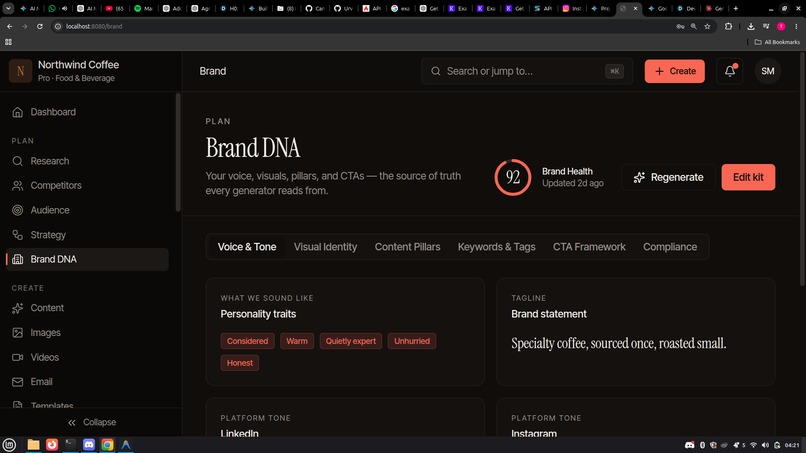Screen dimensions: 806x453
Task: Click the Unhurried trait tag
Action: point(412,341)
